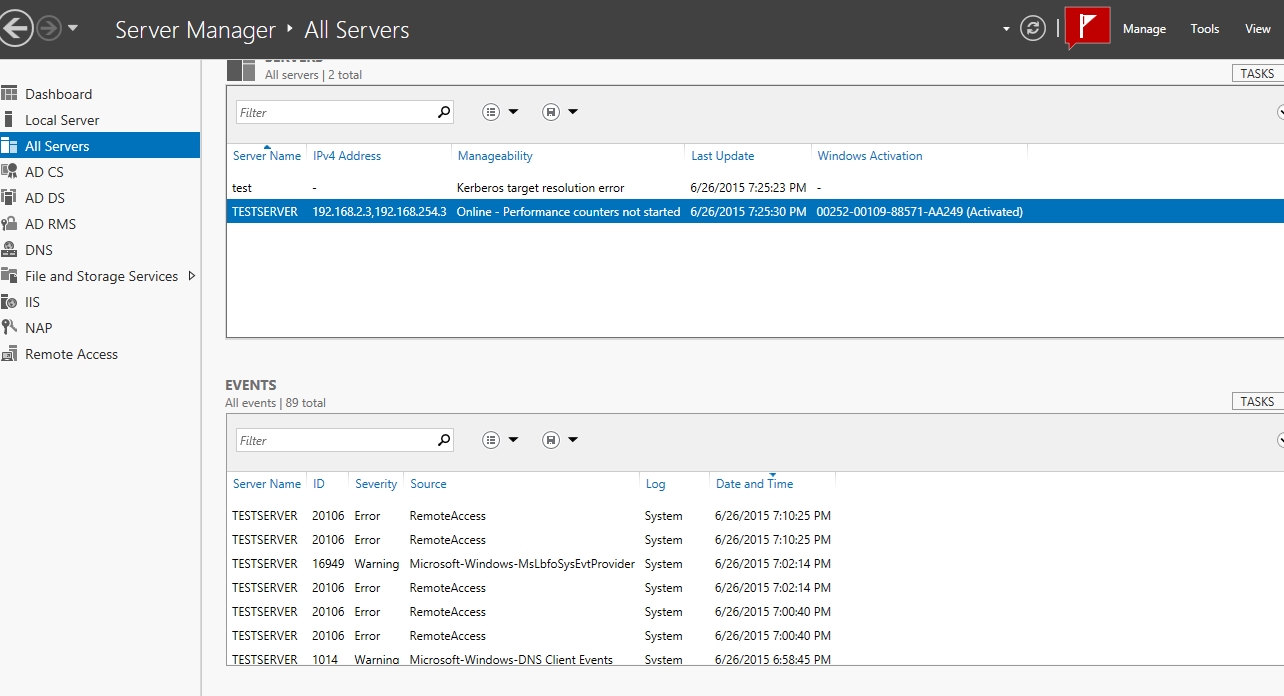
Task: Click the refresh icon in header
Action: tap(1032, 29)
